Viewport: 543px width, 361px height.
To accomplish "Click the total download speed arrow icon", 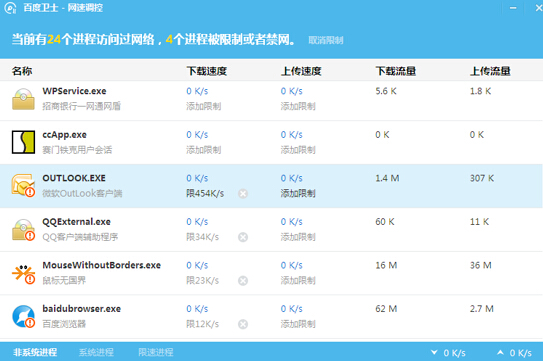I will pyautogui.click(x=434, y=353).
